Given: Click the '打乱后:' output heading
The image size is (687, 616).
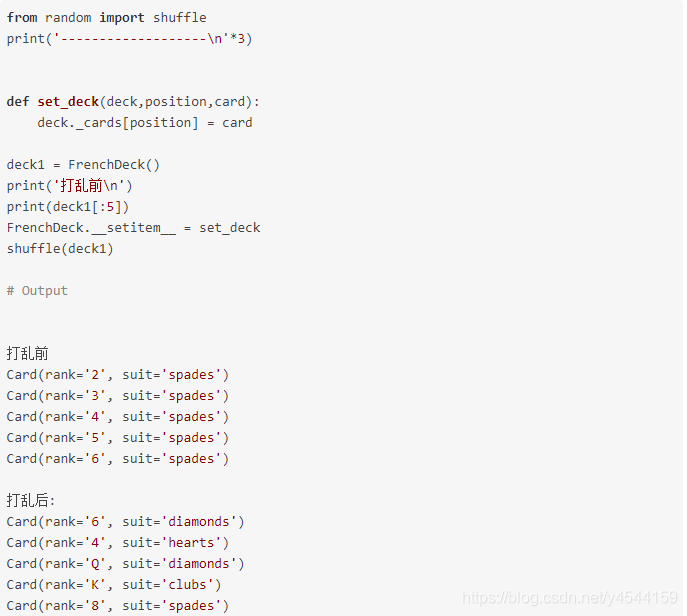Looking at the screenshot, I should click(31, 500).
